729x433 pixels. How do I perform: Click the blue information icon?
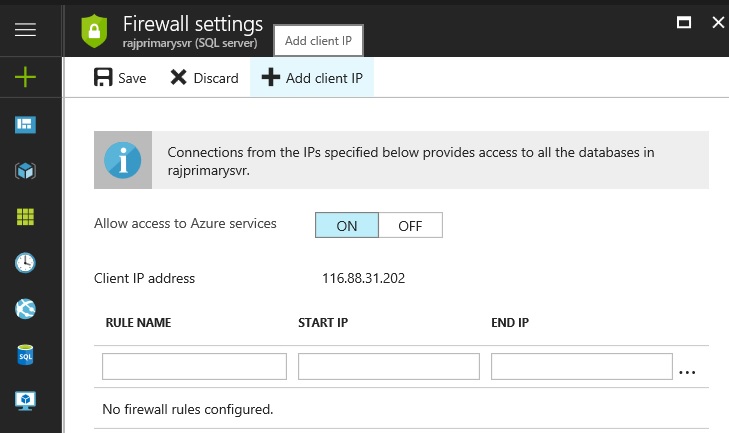(123, 160)
